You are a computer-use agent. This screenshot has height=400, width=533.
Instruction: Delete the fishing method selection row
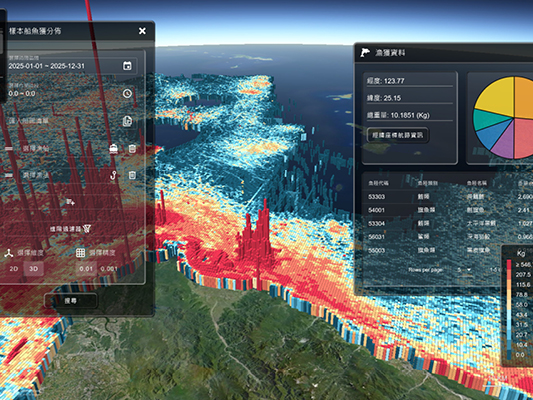(132, 175)
